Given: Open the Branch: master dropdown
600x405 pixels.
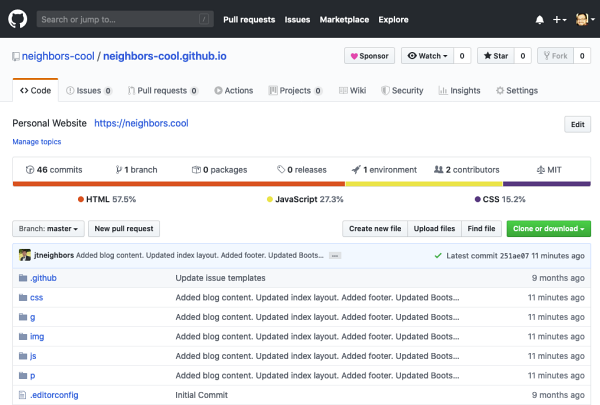Looking at the screenshot, I should coord(48,229).
